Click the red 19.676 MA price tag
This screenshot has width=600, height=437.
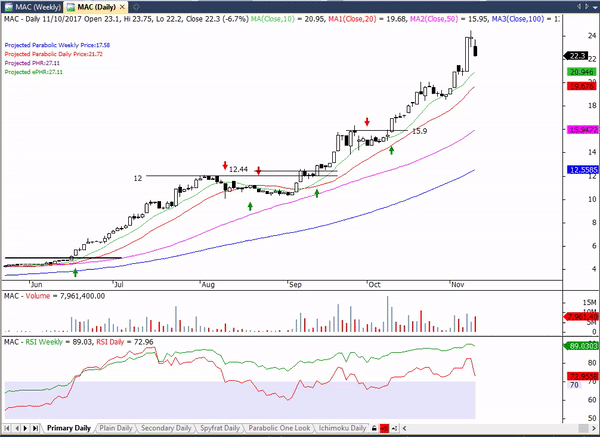pyautogui.click(x=581, y=86)
